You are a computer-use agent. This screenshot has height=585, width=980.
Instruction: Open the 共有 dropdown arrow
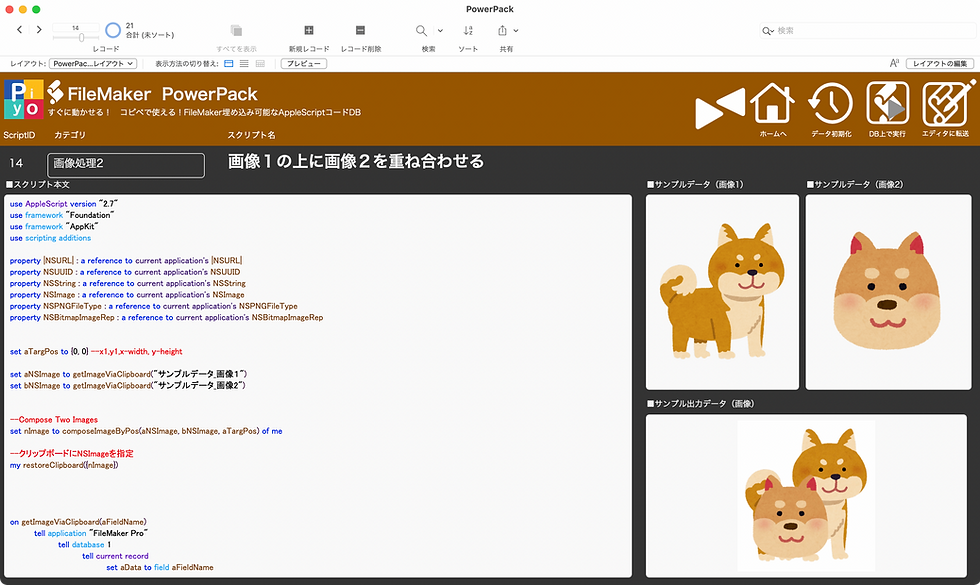(x=516, y=31)
